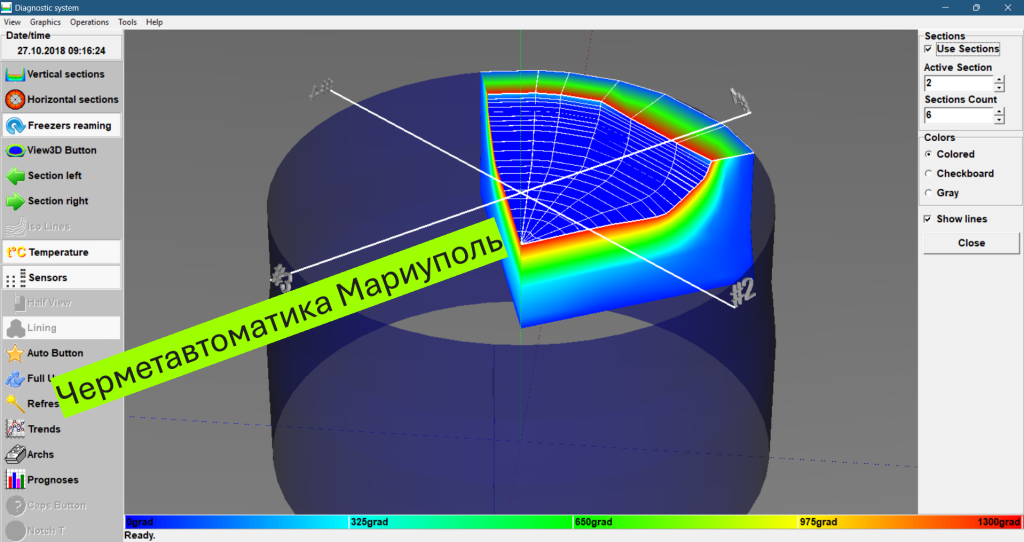This screenshot has width=1024, height=542.
Task: Activate View3D Button icon
Action: tap(15, 150)
